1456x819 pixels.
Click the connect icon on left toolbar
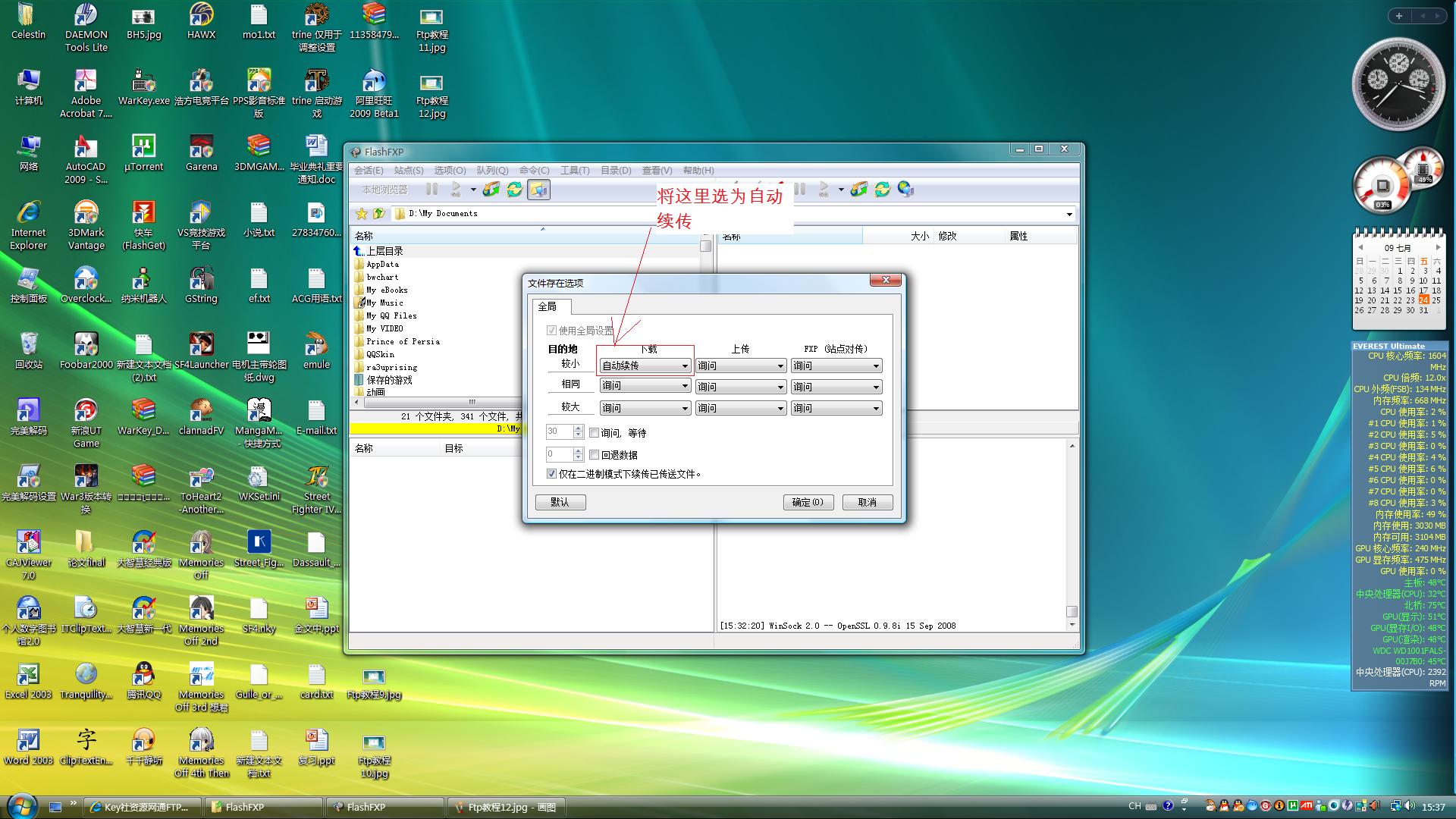(491, 190)
